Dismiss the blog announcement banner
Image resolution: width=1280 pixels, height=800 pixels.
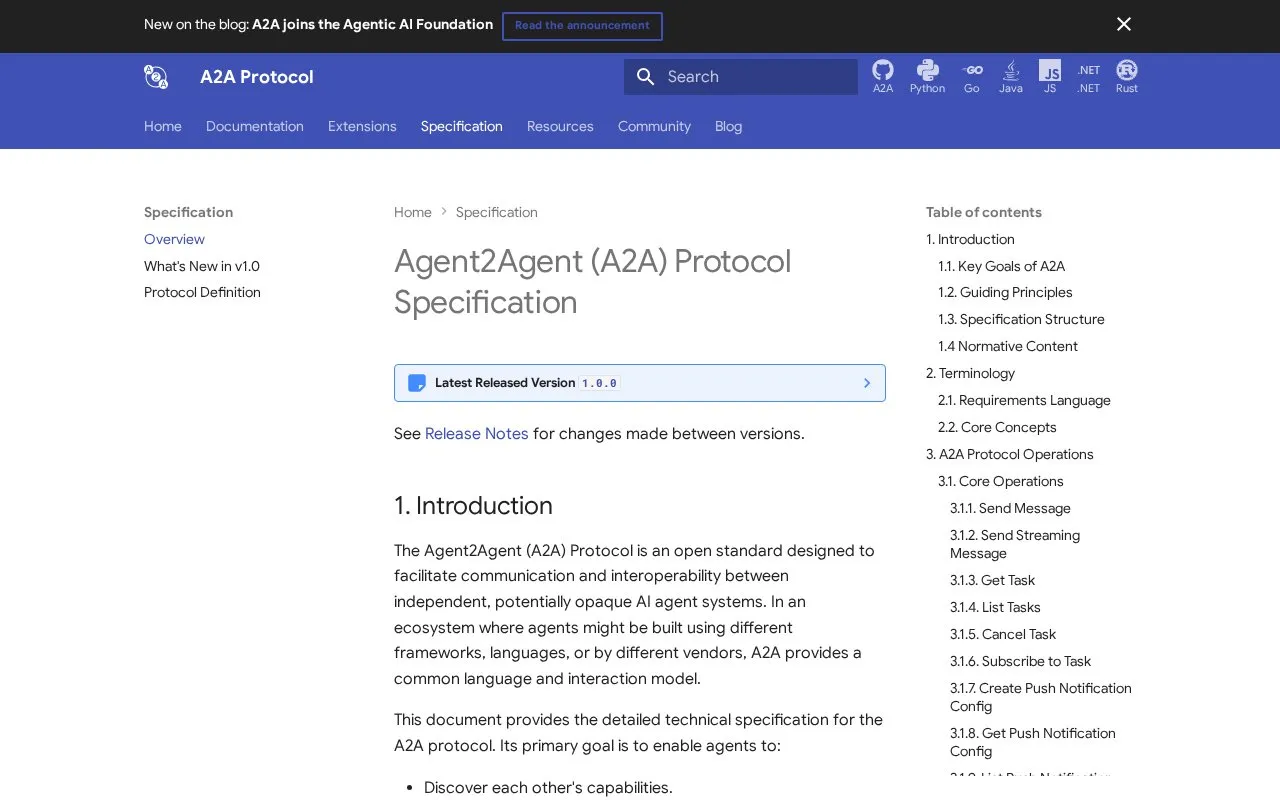click(x=1124, y=24)
